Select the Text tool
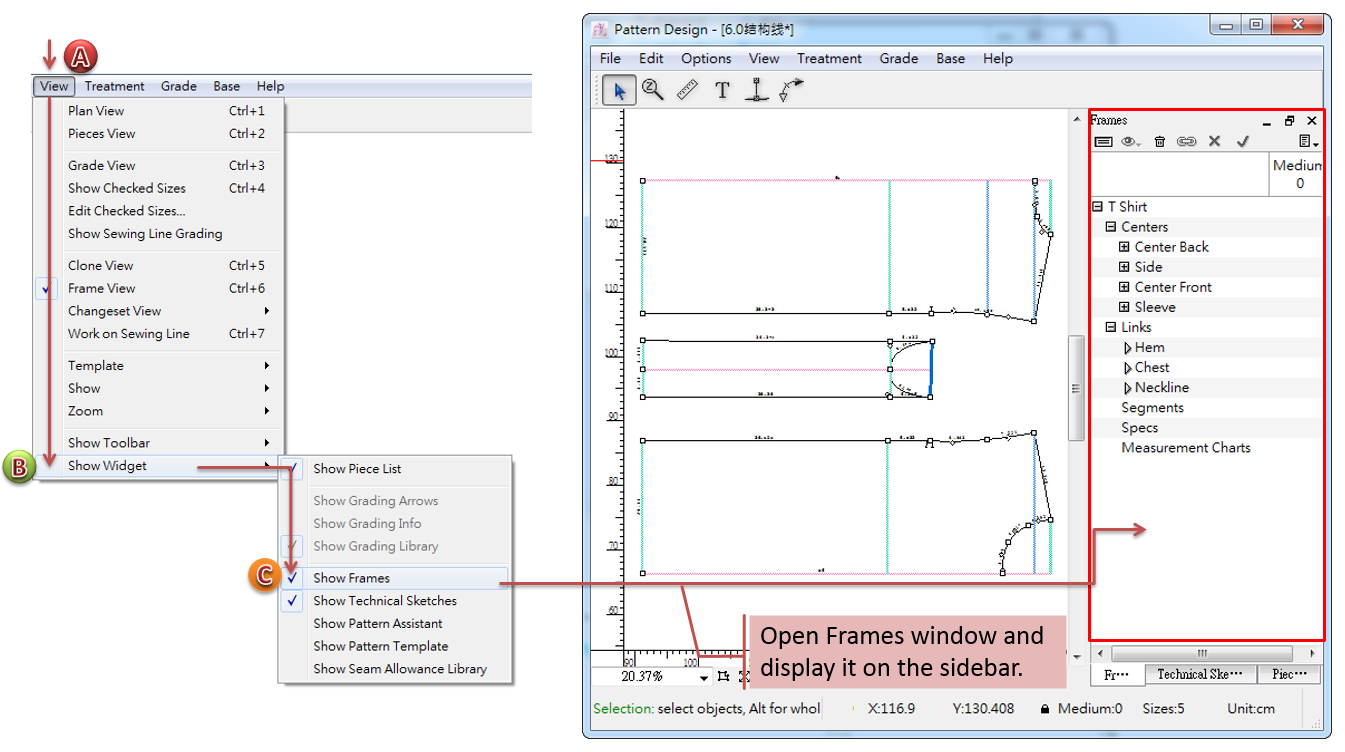Image resolution: width=1345 pixels, height=752 pixels. coord(722,91)
